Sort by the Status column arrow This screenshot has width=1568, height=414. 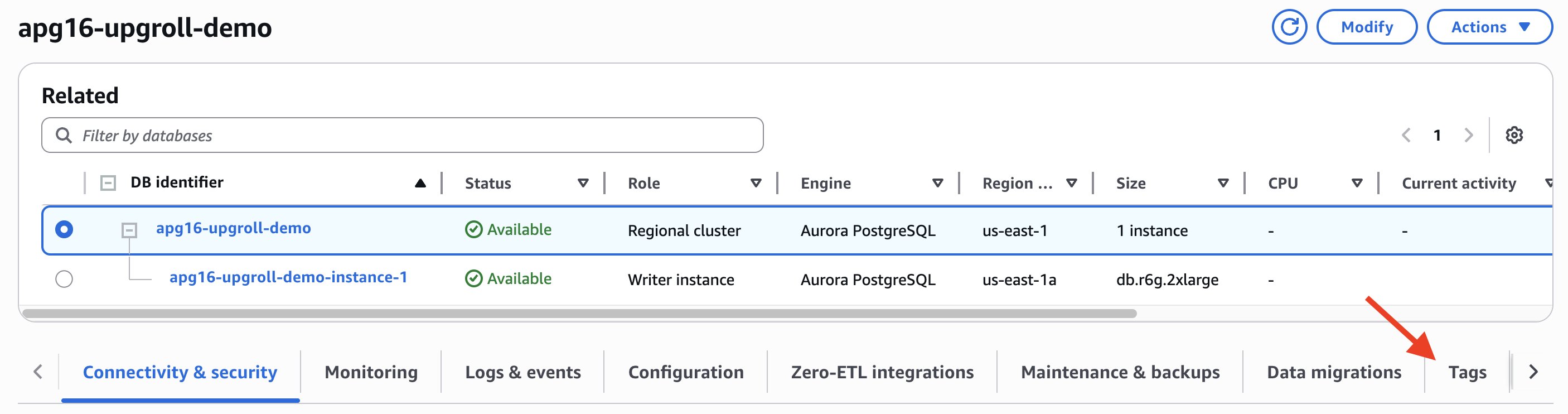pos(583,183)
